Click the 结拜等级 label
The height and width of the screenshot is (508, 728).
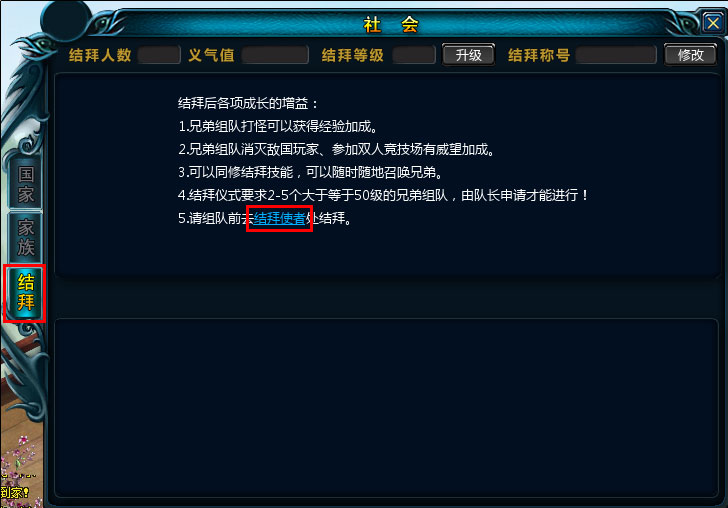pos(352,55)
